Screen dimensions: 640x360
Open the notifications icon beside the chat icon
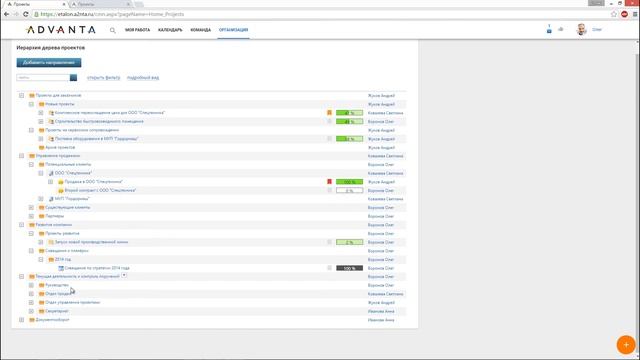coord(549,29)
